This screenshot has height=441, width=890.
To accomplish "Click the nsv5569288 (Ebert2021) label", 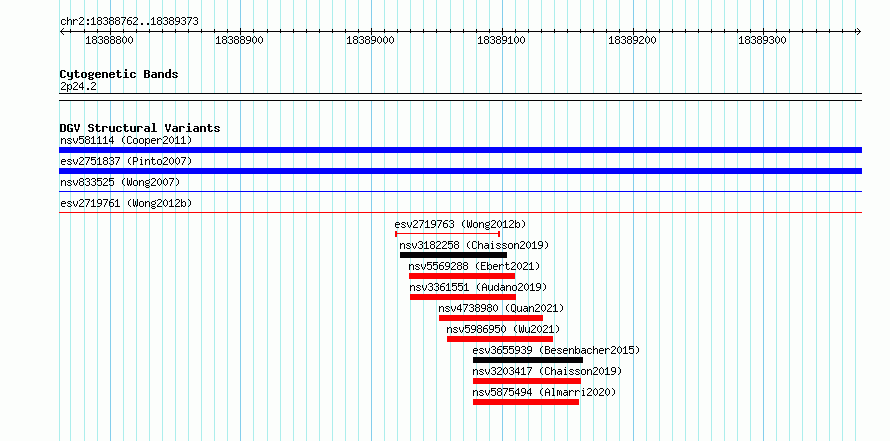I will [x=475, y=266].
